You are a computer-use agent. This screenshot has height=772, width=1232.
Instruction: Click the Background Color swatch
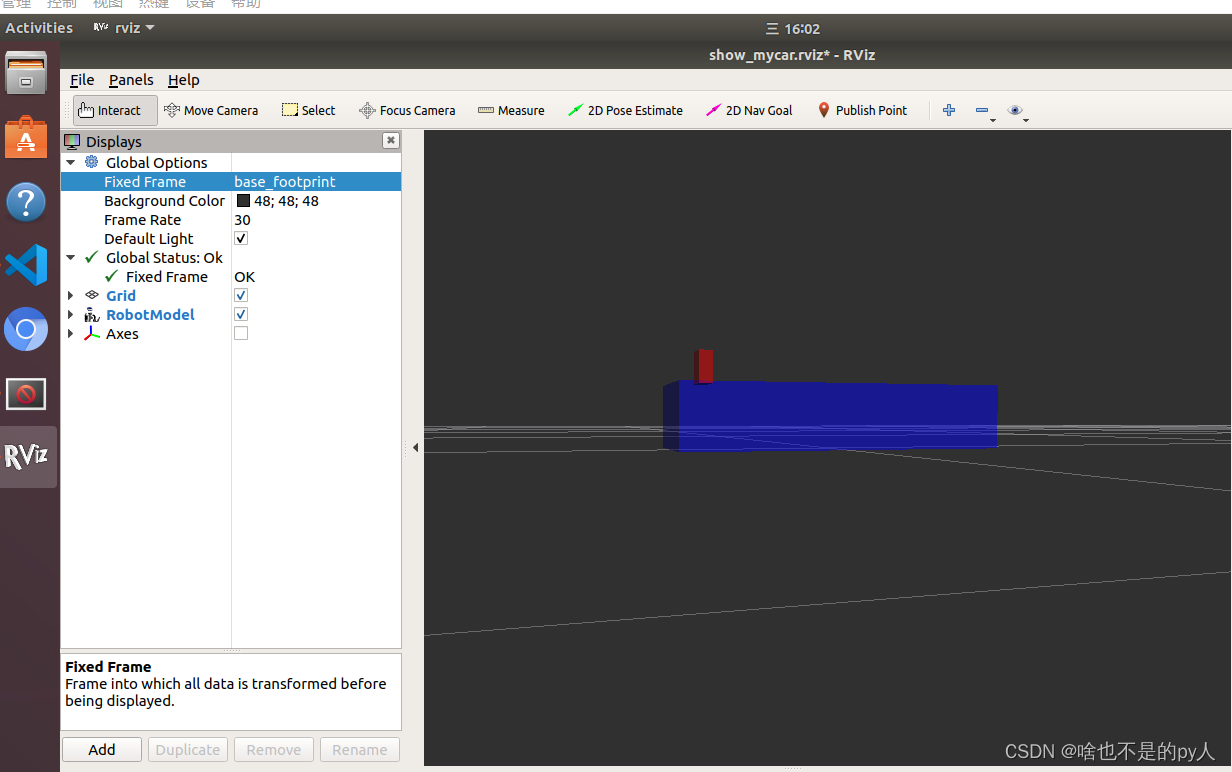[x=243, y=200]
